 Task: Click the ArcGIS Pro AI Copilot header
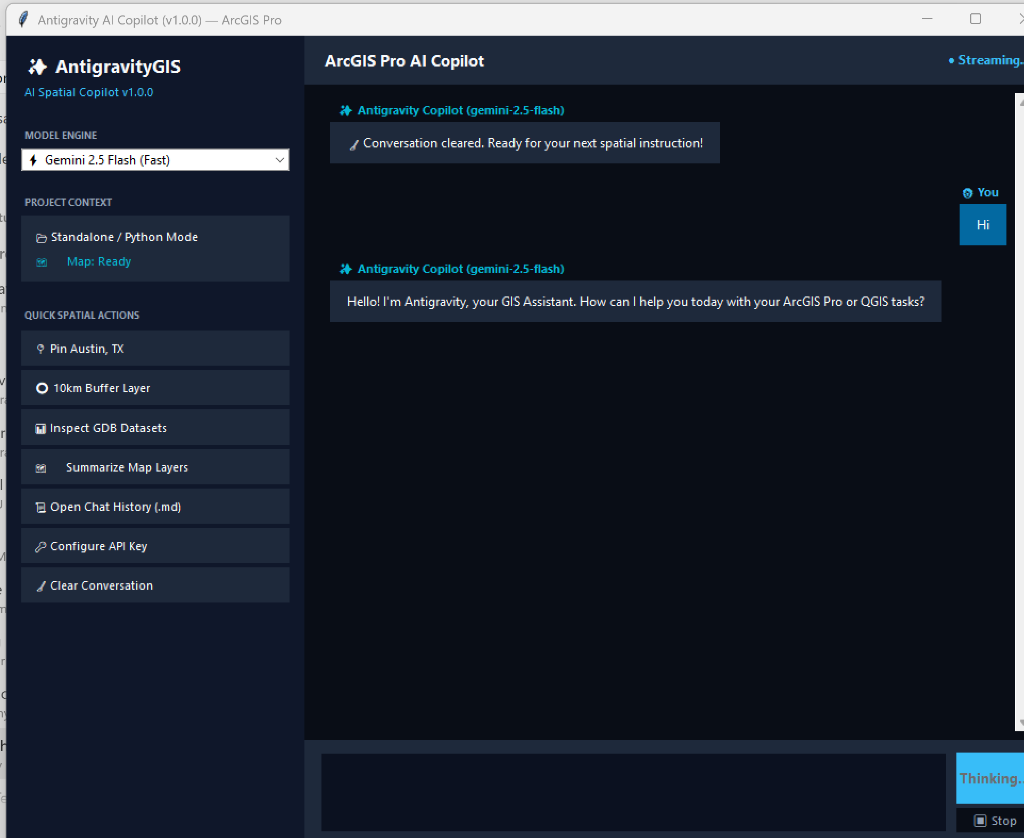click(404, 61)
